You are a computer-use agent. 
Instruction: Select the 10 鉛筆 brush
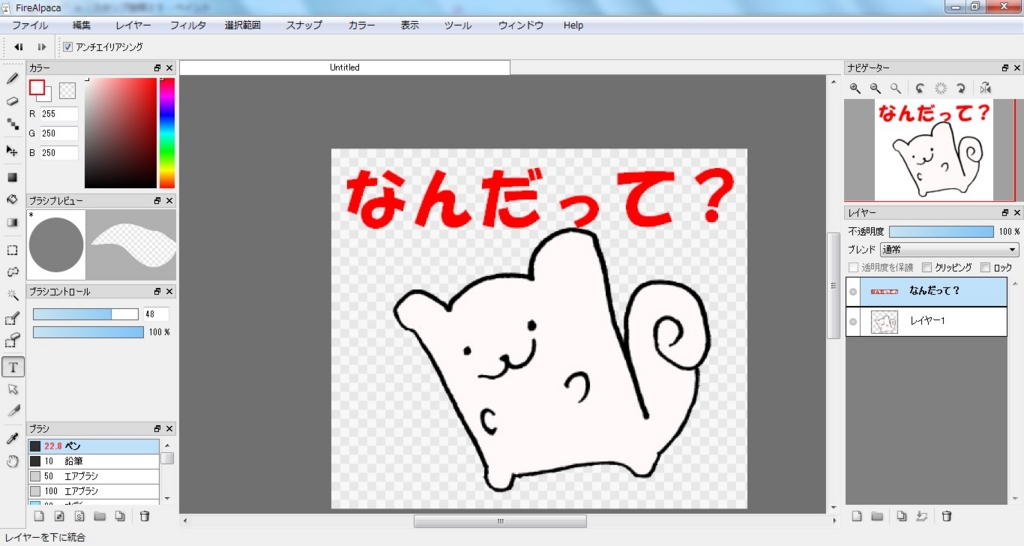[x=94, y=461]
